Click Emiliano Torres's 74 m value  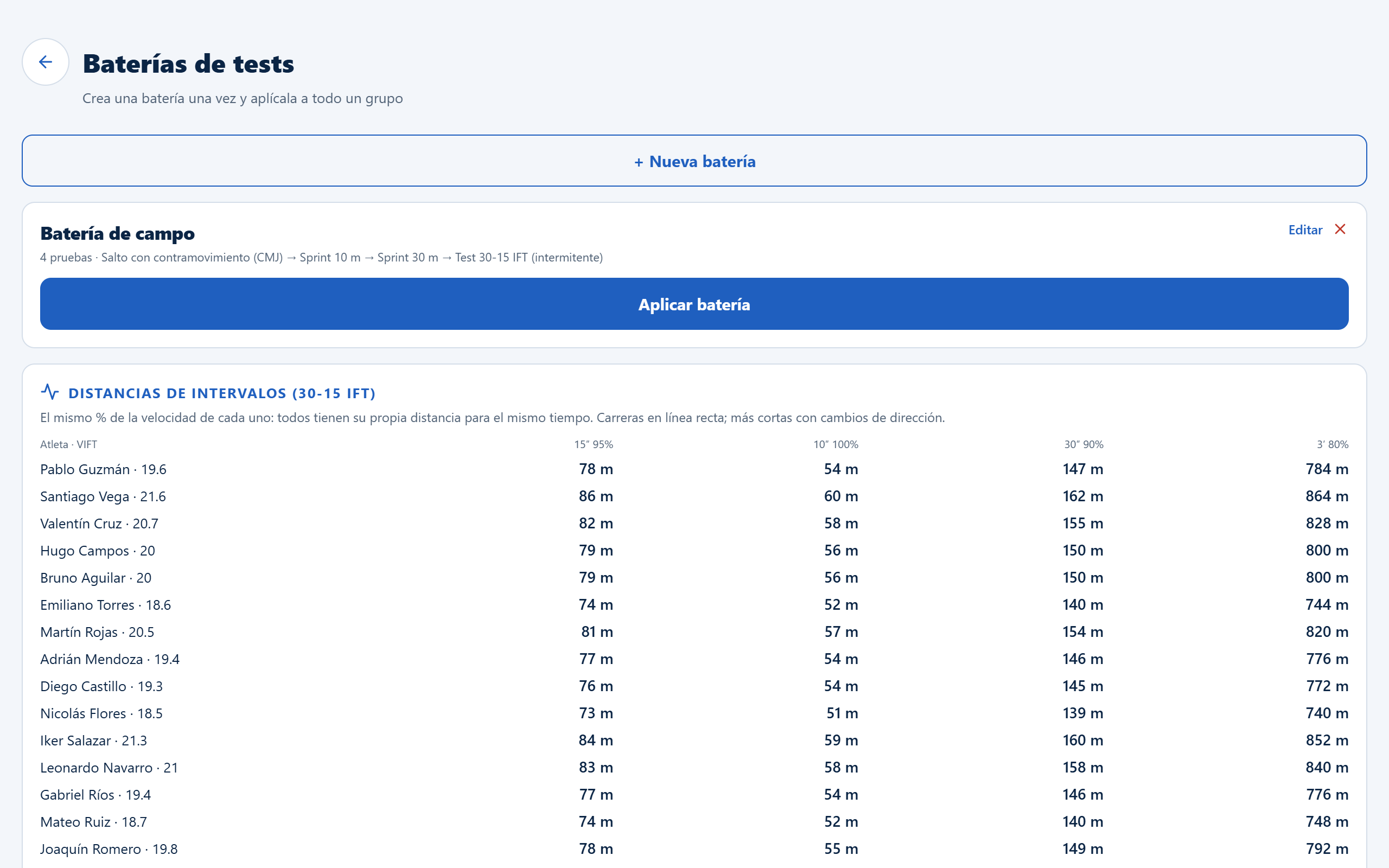click(x=596, y=604)
